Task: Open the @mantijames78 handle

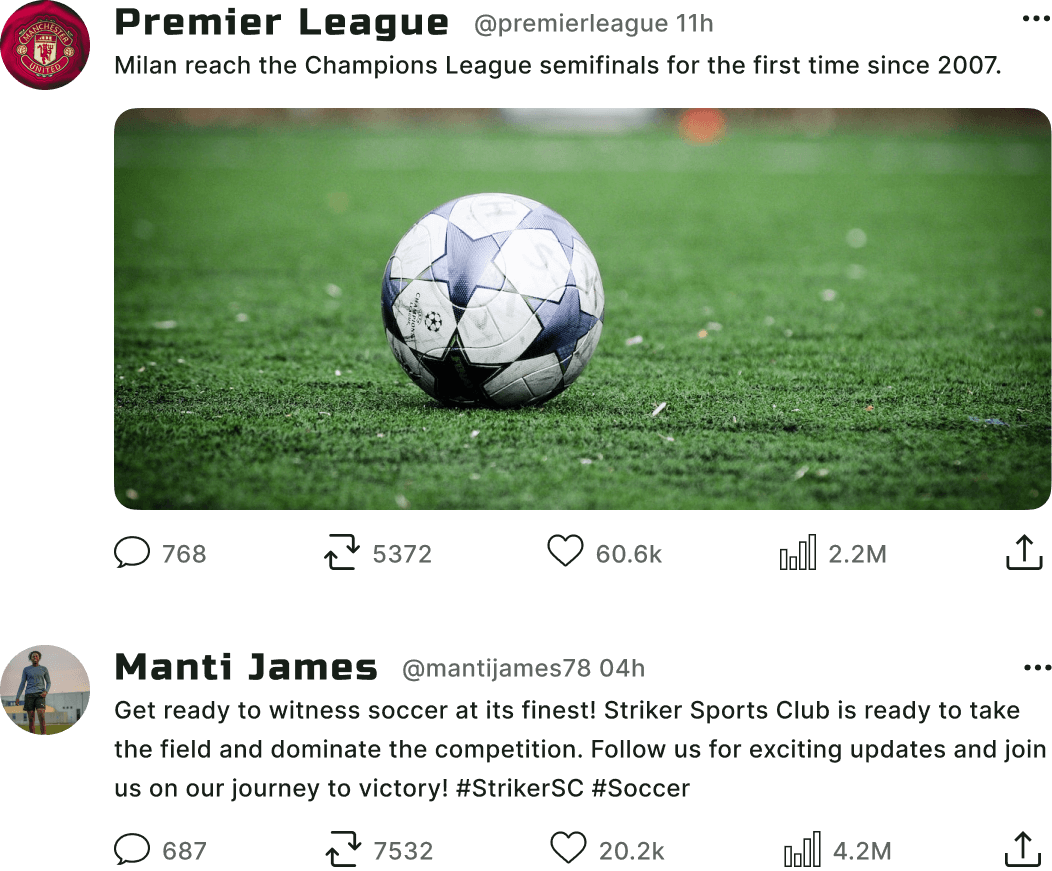Action: point(496,668)
